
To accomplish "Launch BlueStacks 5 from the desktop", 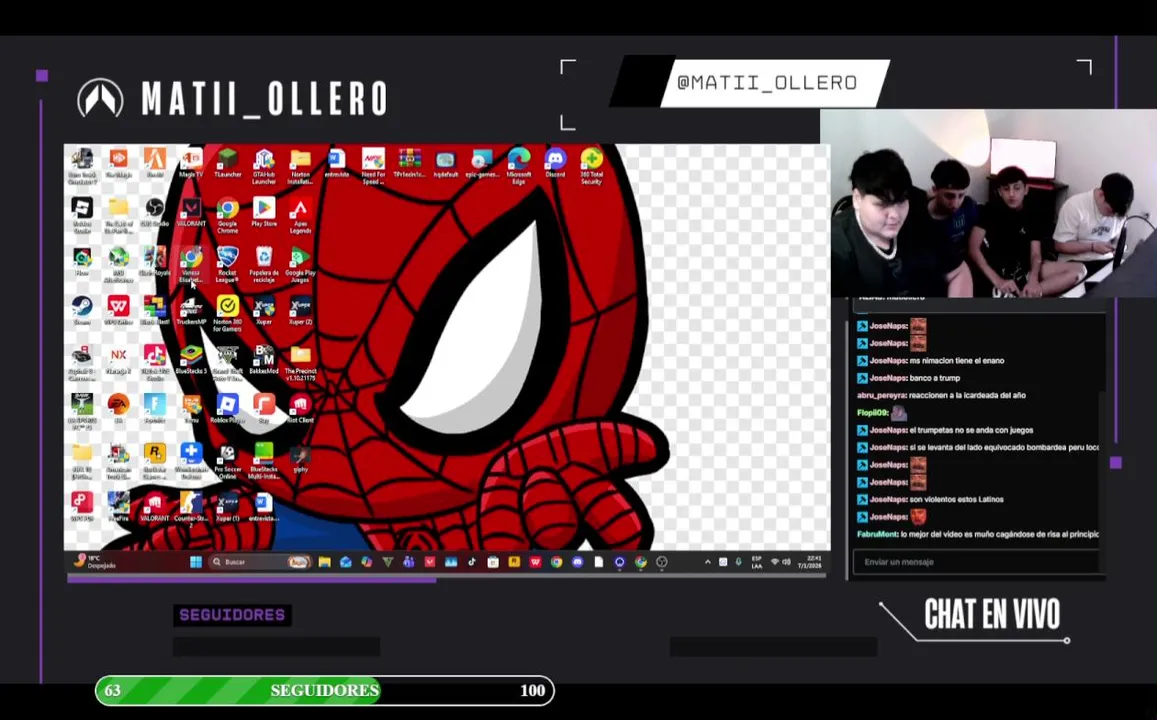I will coord(191,359).
